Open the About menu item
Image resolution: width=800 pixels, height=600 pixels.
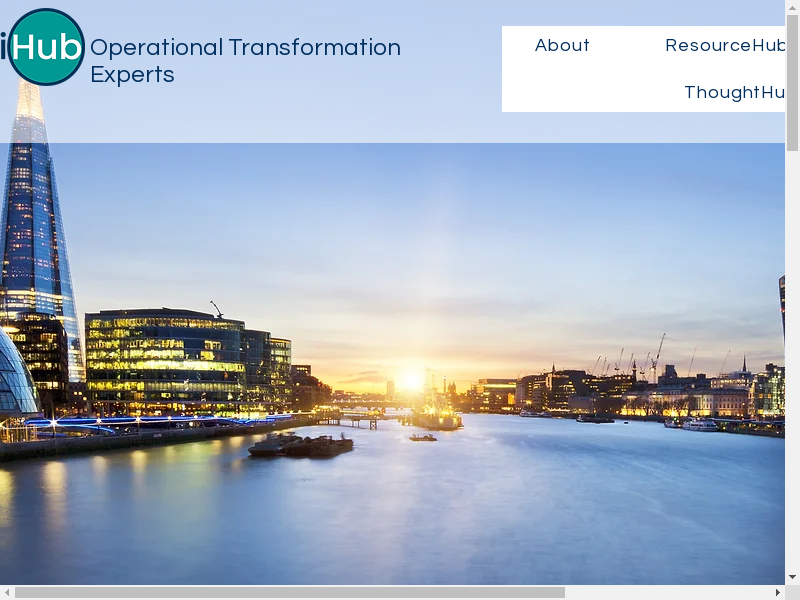pyautogui.click(x=562, y=46)
